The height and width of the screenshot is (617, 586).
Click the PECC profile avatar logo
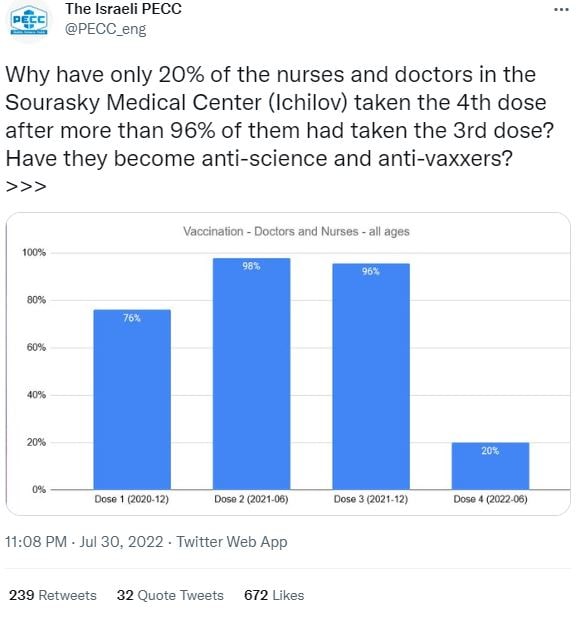(x=29, y=20)
